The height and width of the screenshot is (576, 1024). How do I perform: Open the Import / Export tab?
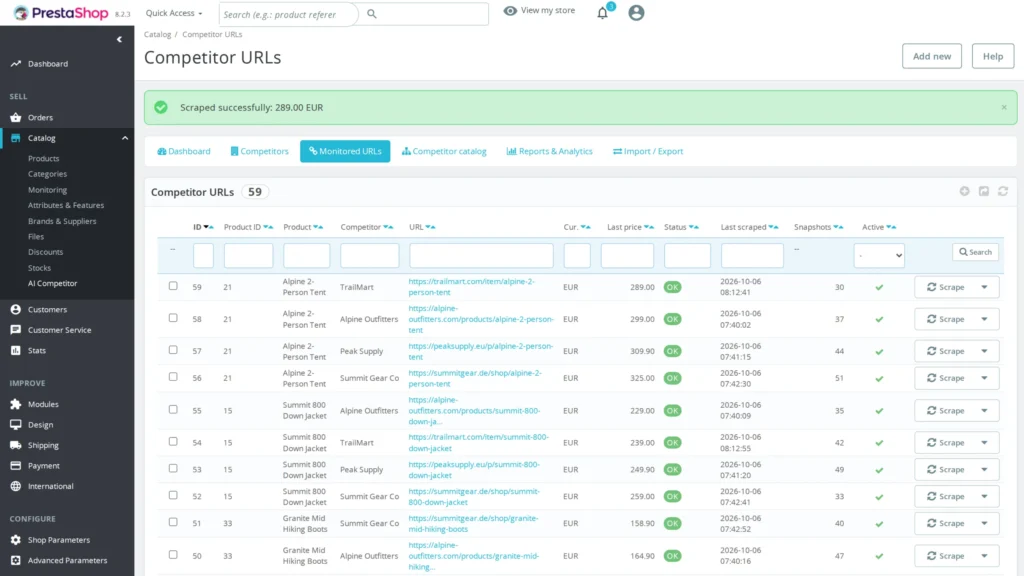click(648, 151)
